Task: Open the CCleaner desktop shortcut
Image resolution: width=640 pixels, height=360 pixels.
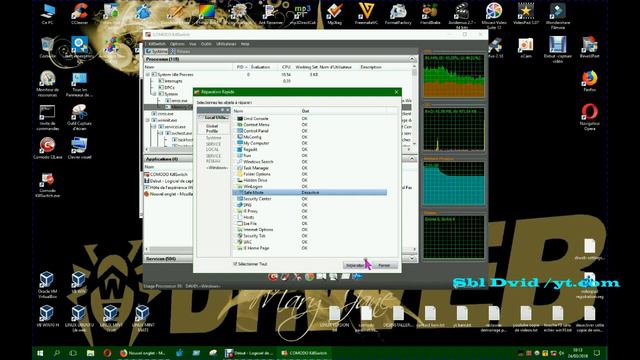Action: (x=79, y=14)
